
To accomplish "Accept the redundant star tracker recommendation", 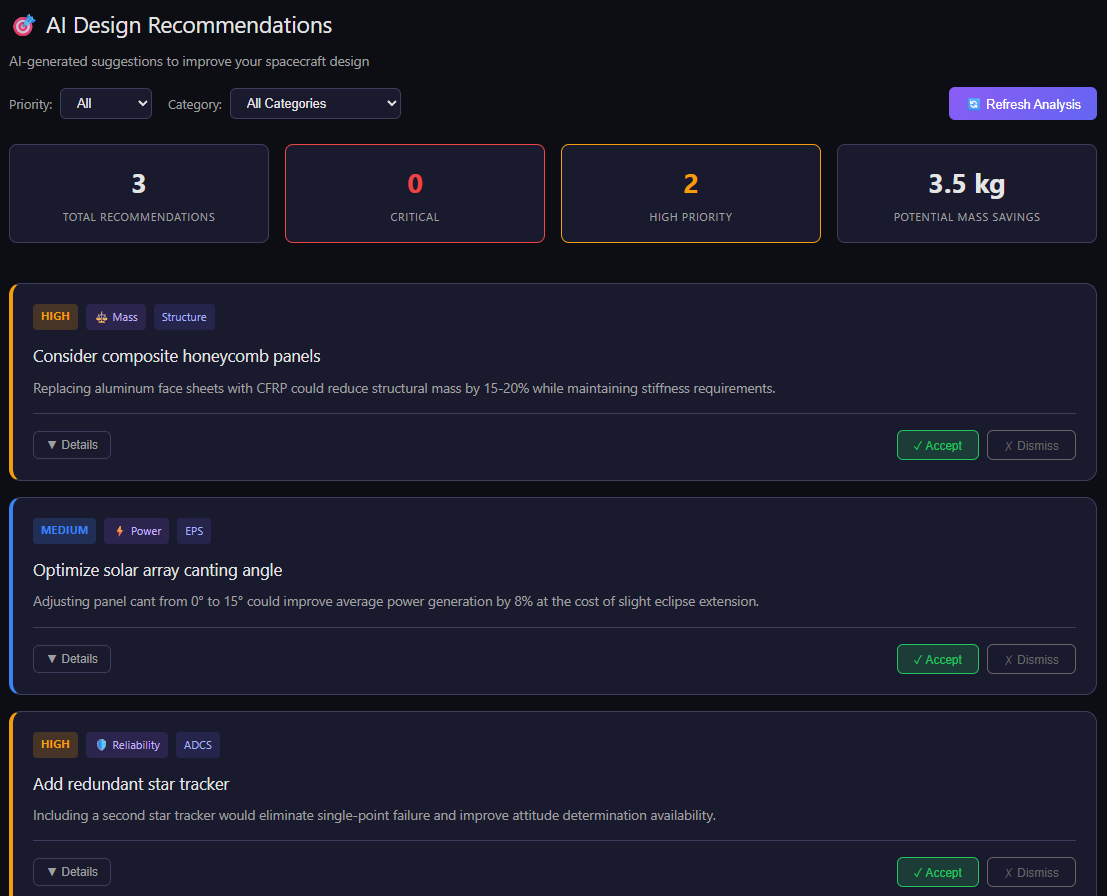I will 937,873.
